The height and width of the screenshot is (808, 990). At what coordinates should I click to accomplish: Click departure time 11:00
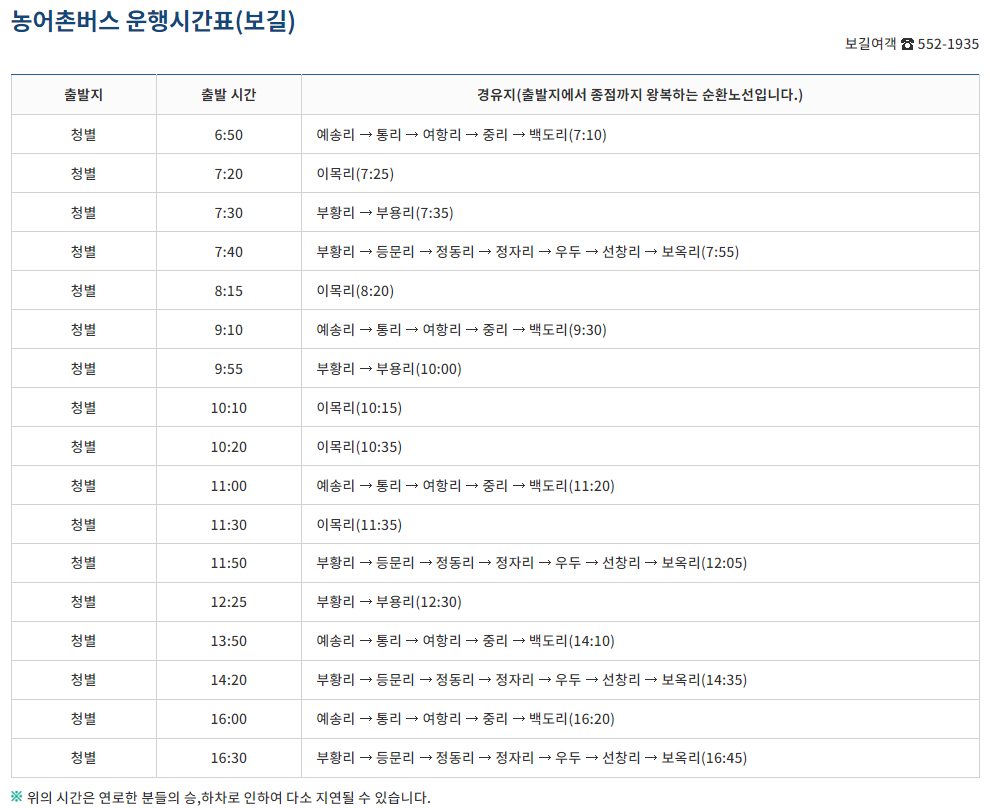pos(229,486)
